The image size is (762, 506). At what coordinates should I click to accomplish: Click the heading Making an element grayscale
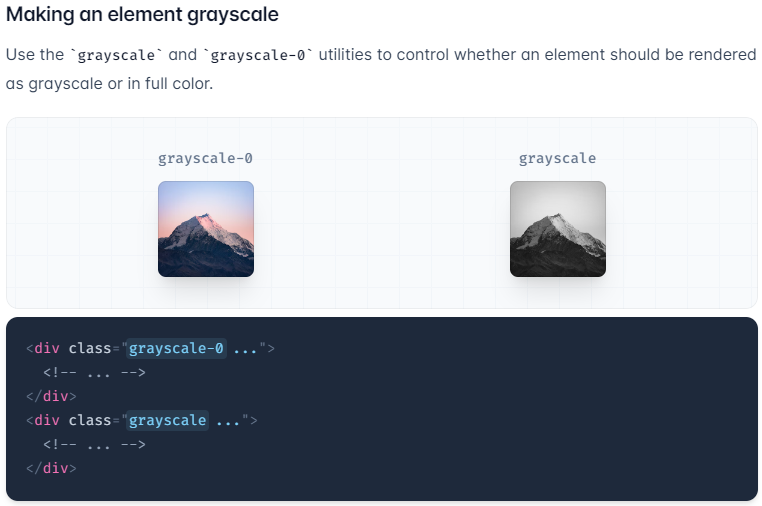[142, 14]
